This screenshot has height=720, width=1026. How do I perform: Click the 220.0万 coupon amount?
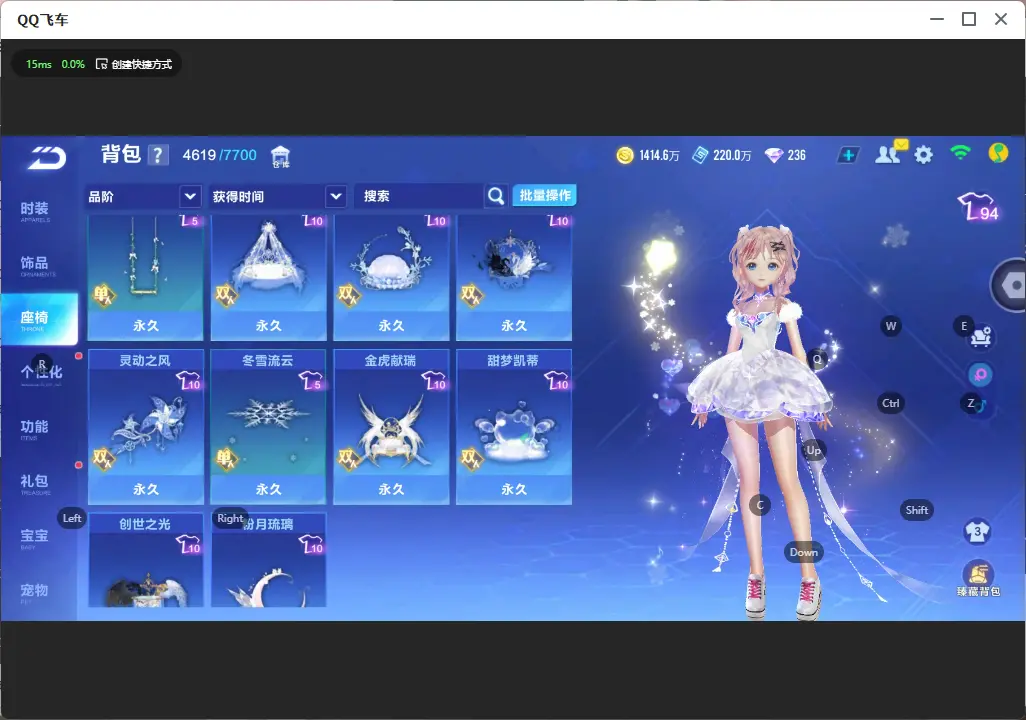pos(732,155)
